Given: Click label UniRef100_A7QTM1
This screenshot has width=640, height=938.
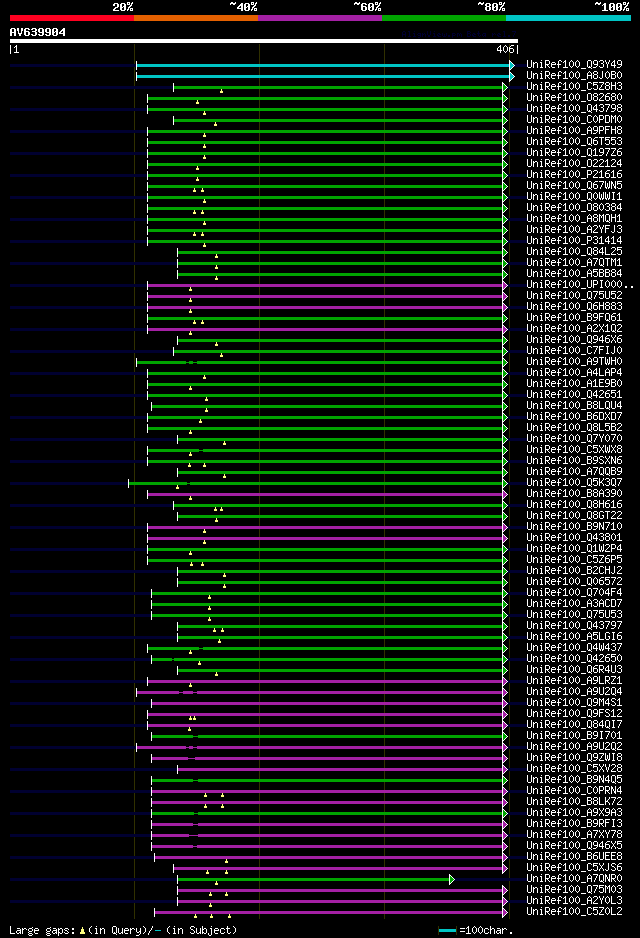Looking at the screenshot, I should point(574,262).
